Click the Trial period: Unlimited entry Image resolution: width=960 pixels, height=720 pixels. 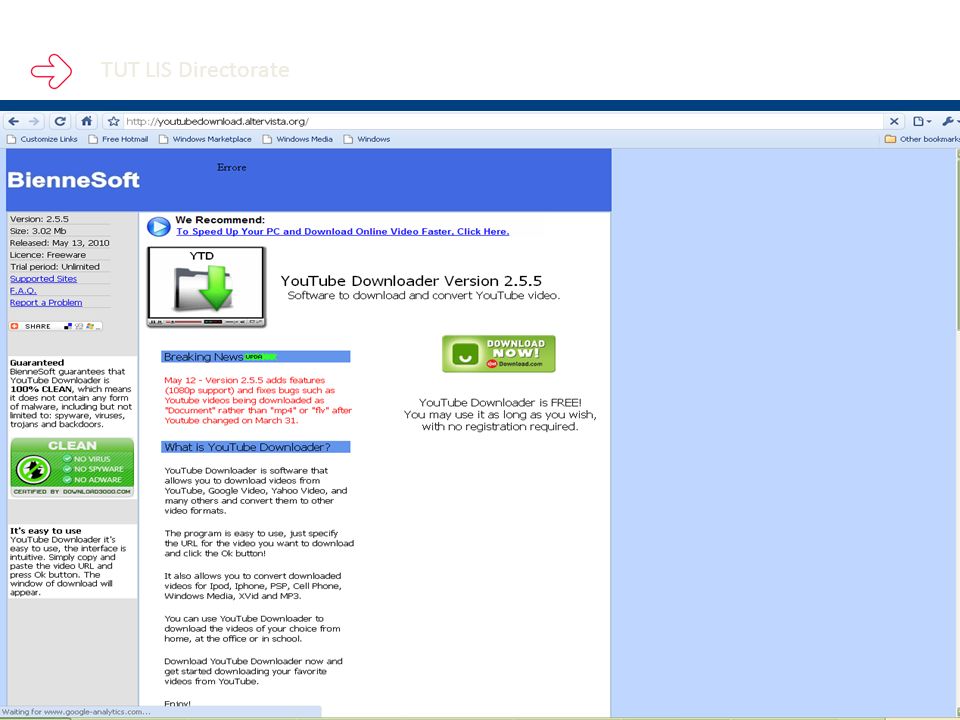54,266
